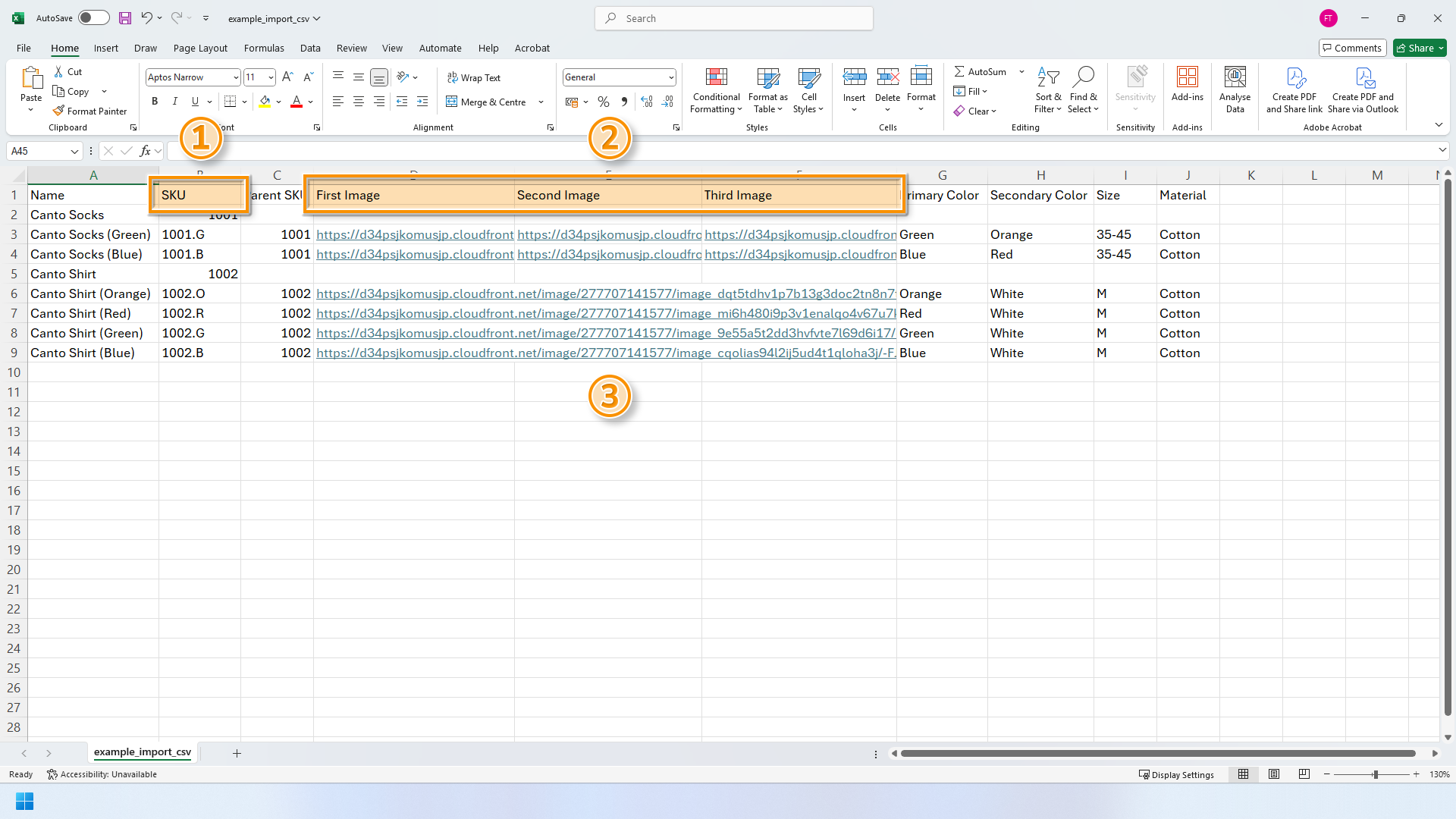
Task: Apply Bold formatting
Action: [155, 102]
